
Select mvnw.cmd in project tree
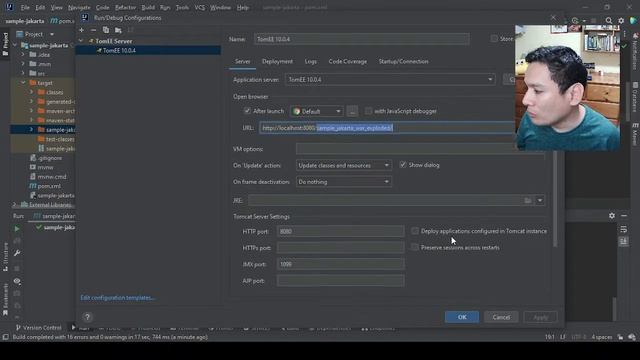(x=51, y=177)
